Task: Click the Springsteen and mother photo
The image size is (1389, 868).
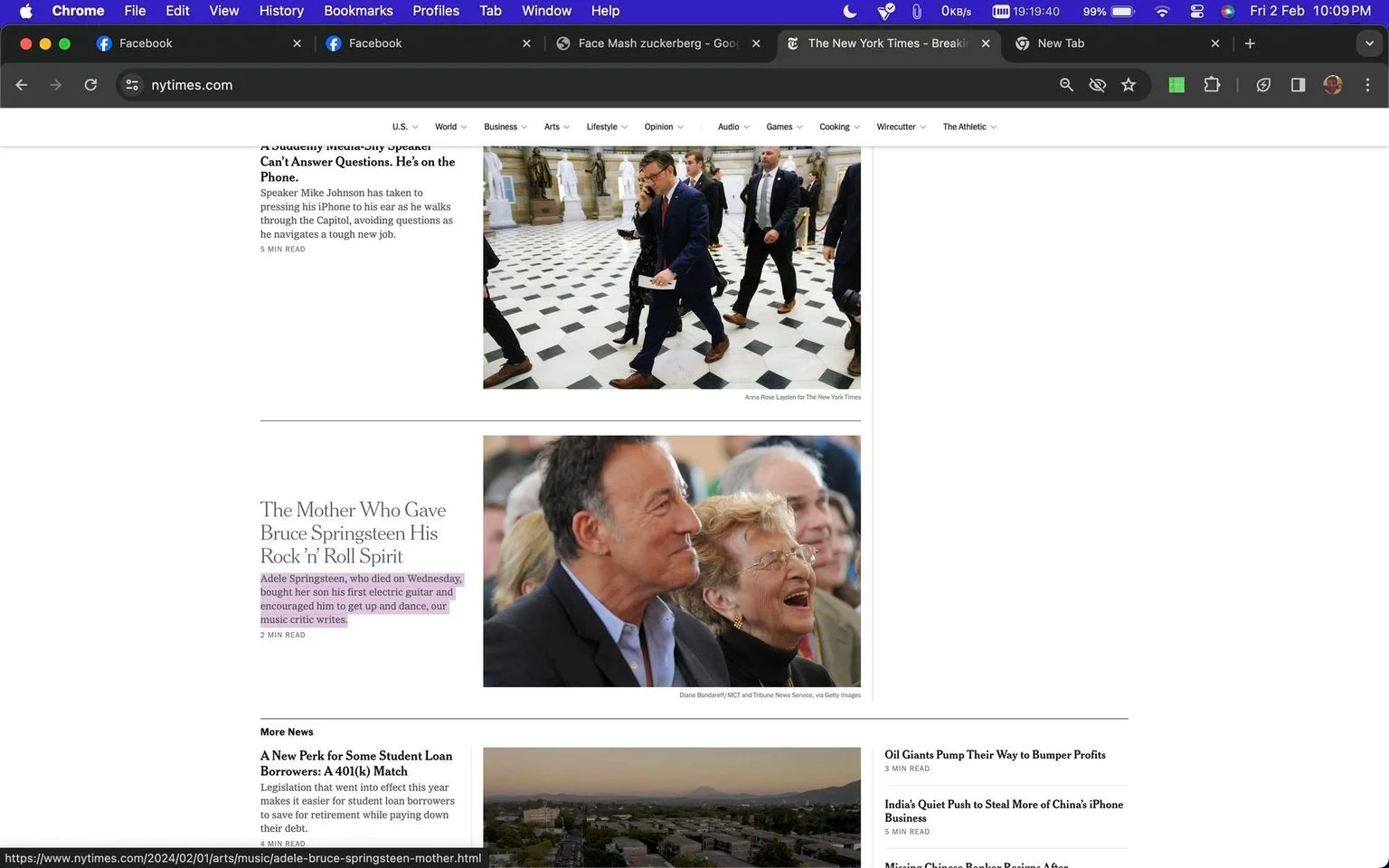Action: [x=672, y=561]
